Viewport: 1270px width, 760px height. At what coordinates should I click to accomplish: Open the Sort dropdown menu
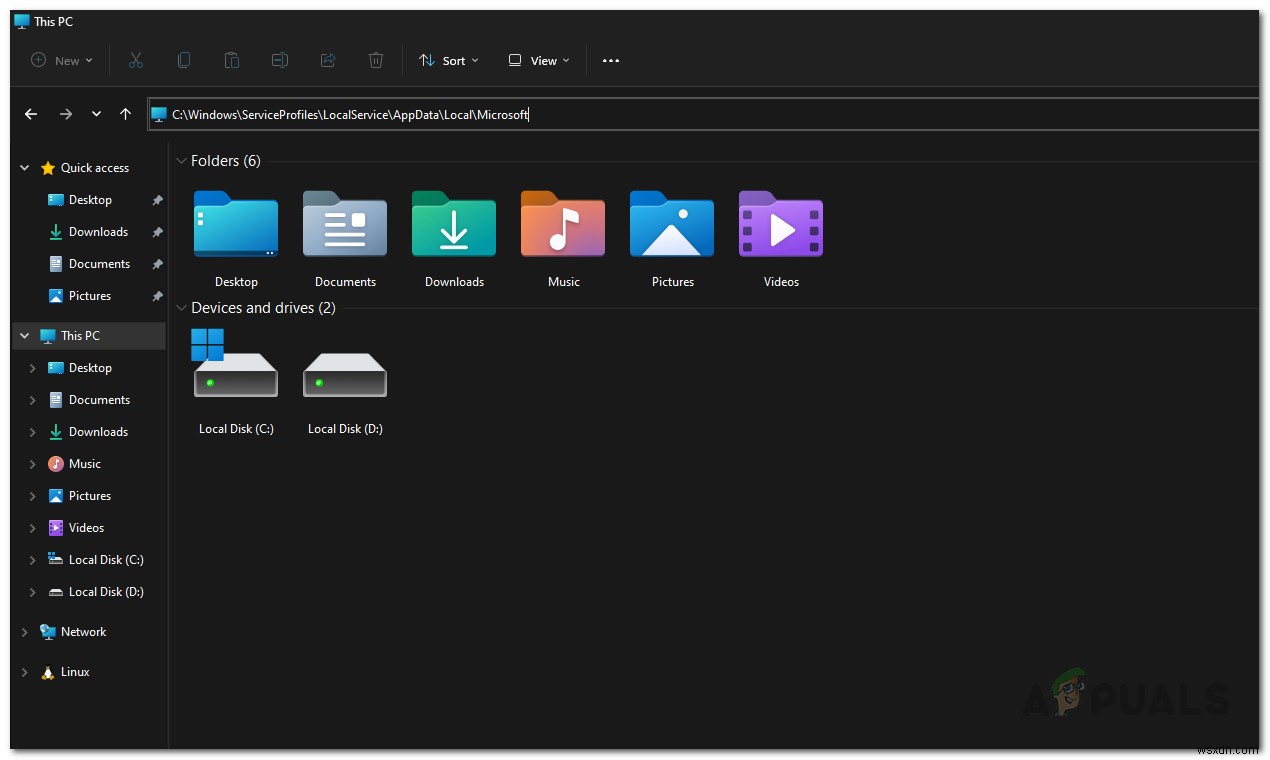click(448, 60)
